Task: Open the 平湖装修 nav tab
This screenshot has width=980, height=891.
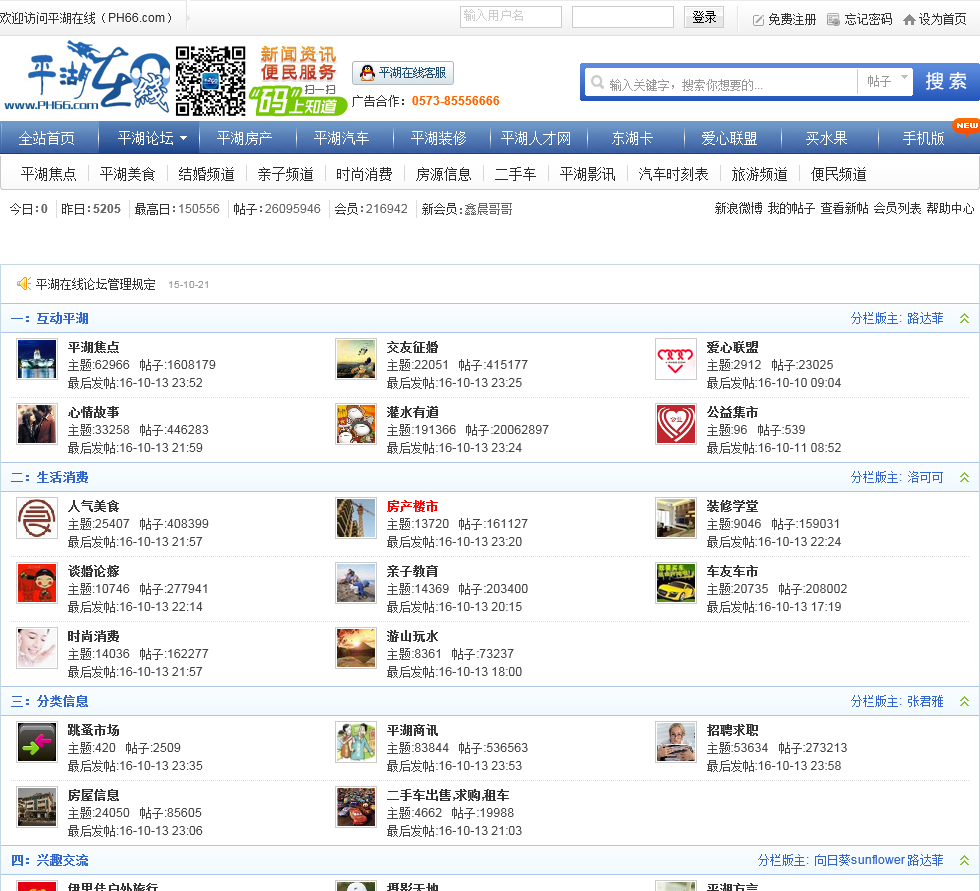Action: (439, 138)
